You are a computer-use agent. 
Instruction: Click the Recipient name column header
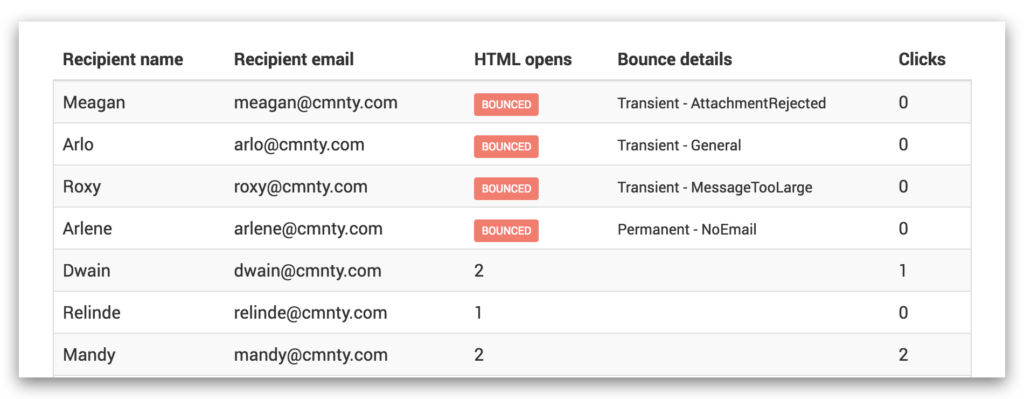pos(123,59)
